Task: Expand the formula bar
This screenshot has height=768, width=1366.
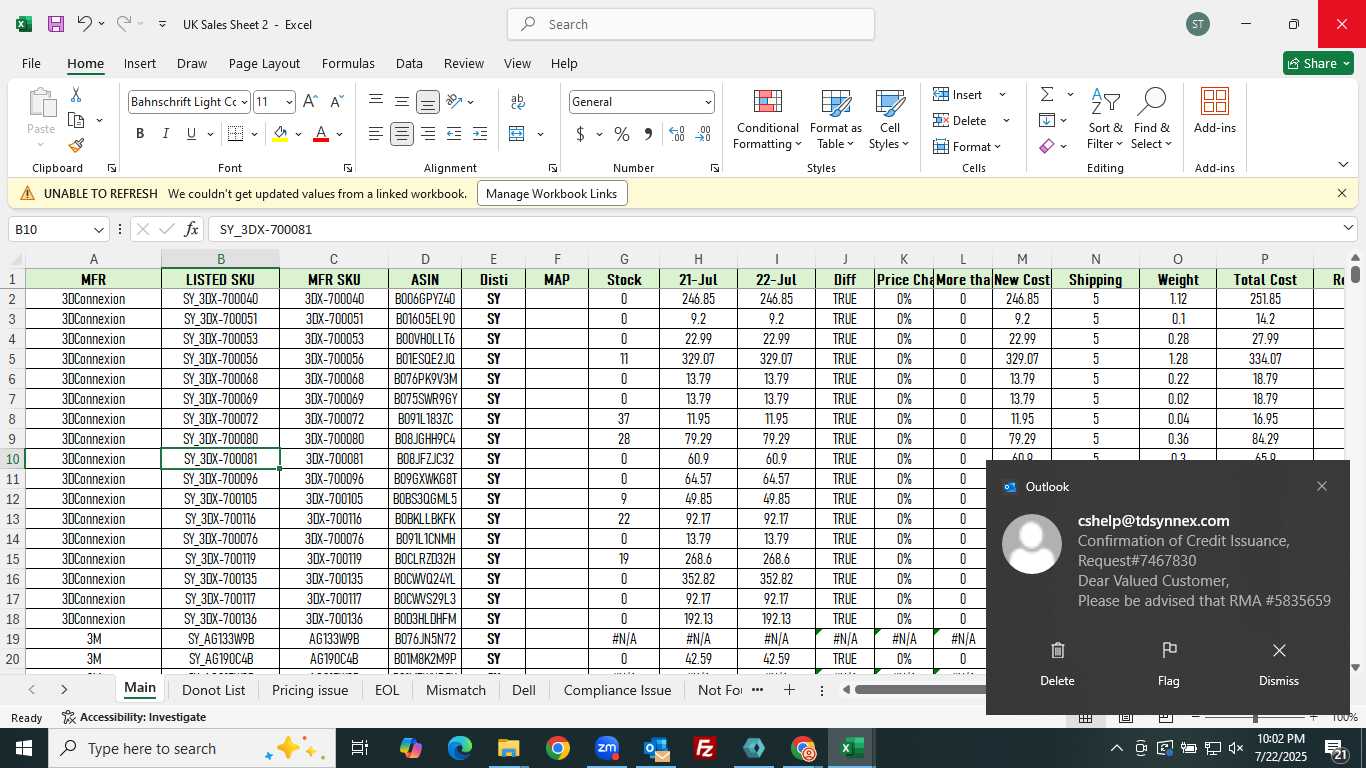Action: pos(1348,229)
